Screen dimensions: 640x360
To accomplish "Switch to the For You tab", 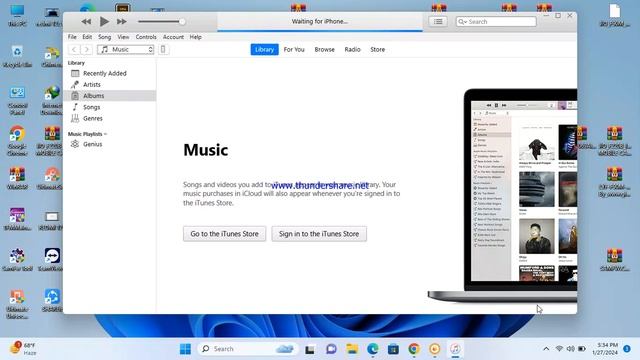I will click(294, 49).
